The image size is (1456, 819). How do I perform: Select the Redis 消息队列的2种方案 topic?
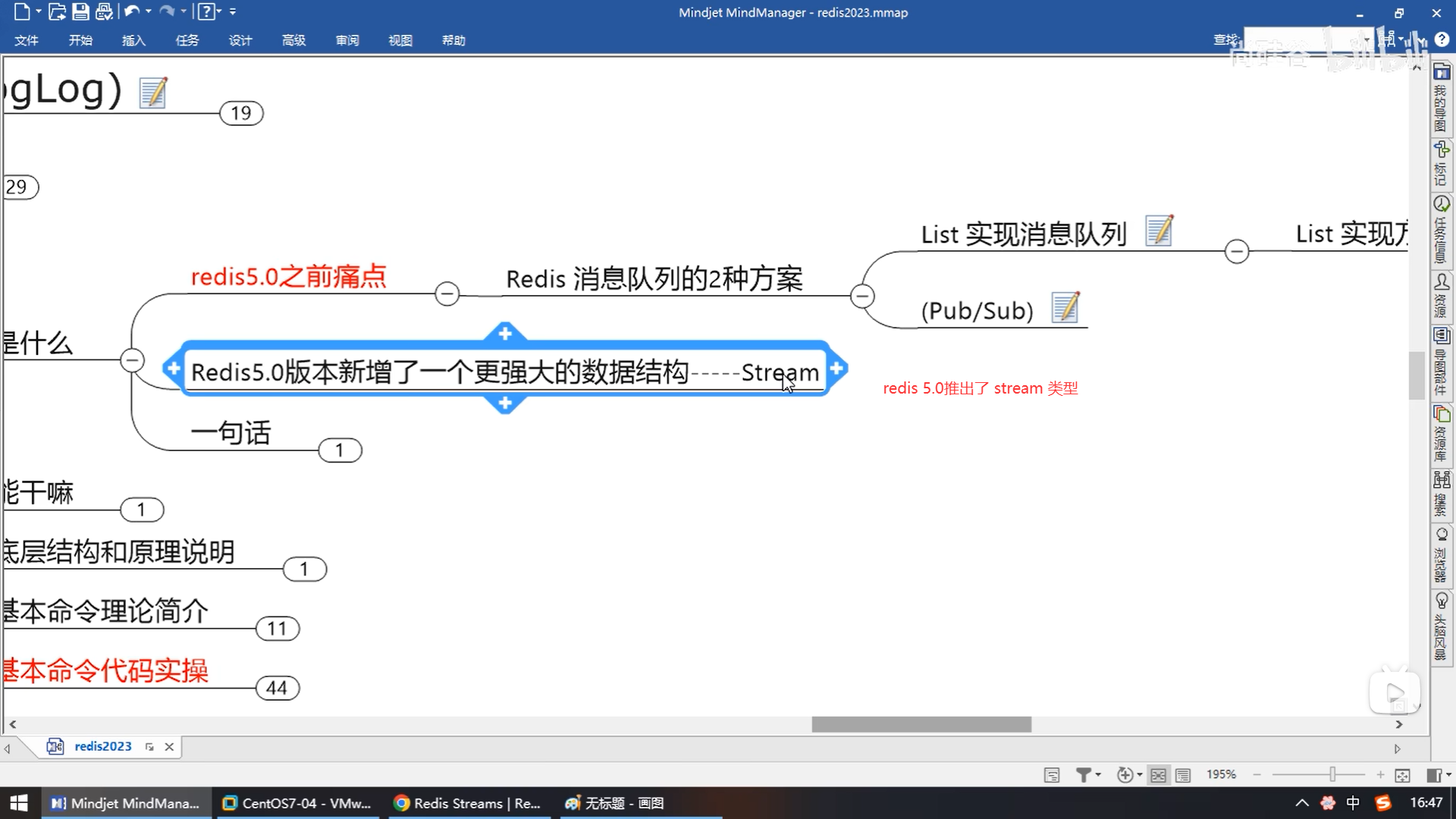tap(654, 279)
